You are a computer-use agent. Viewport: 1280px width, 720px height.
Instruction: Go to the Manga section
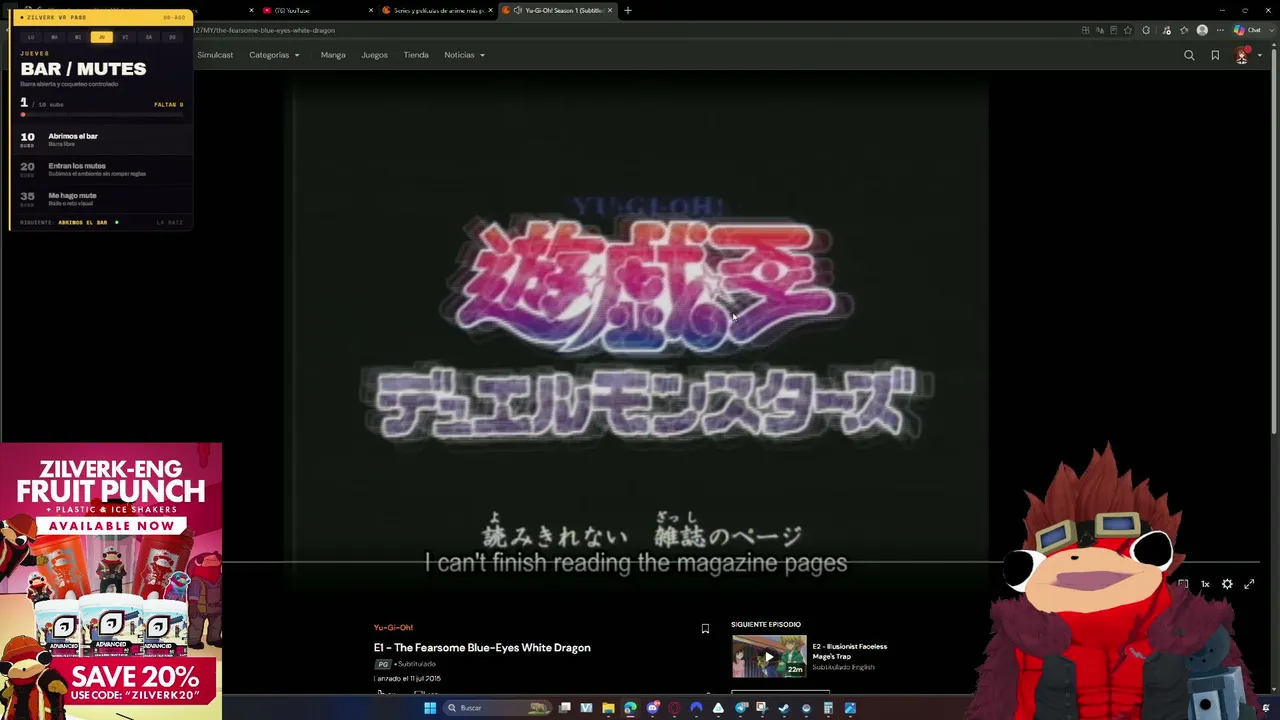(333, 55)
